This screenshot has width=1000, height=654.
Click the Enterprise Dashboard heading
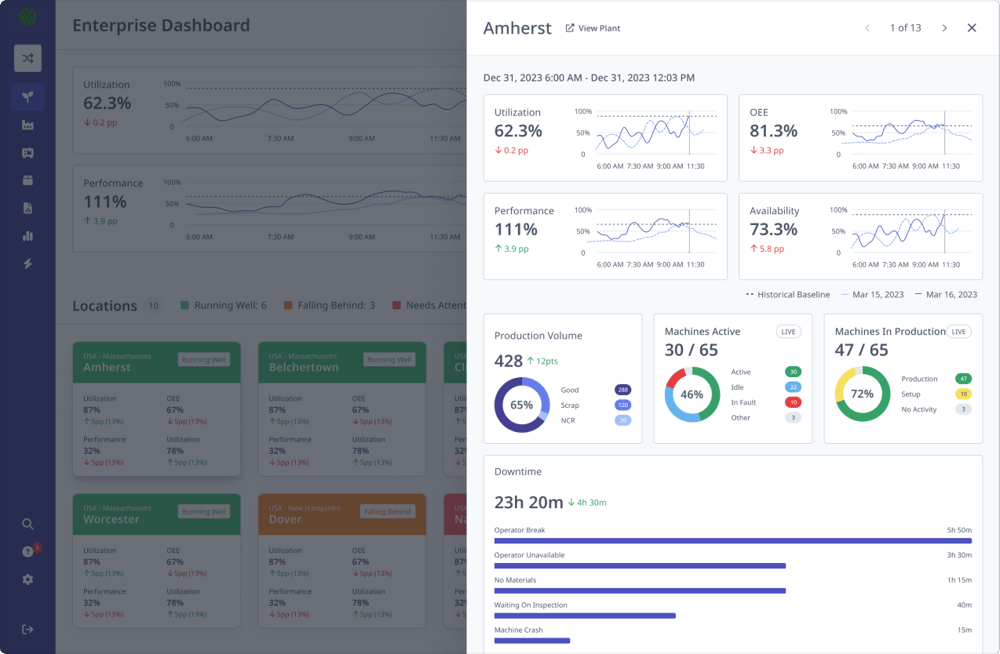[x=161, y=26]
